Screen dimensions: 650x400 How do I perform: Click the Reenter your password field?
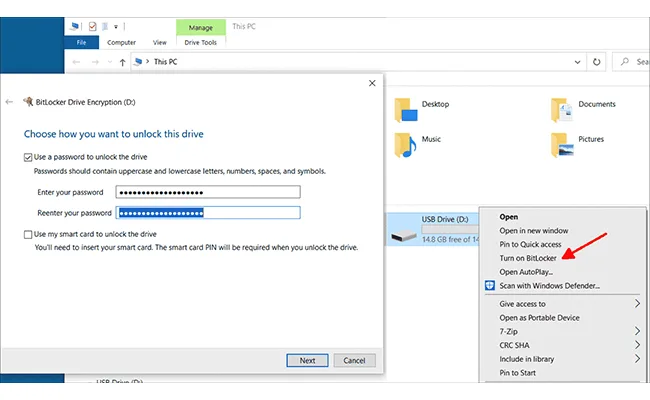[x=208, y=213]
